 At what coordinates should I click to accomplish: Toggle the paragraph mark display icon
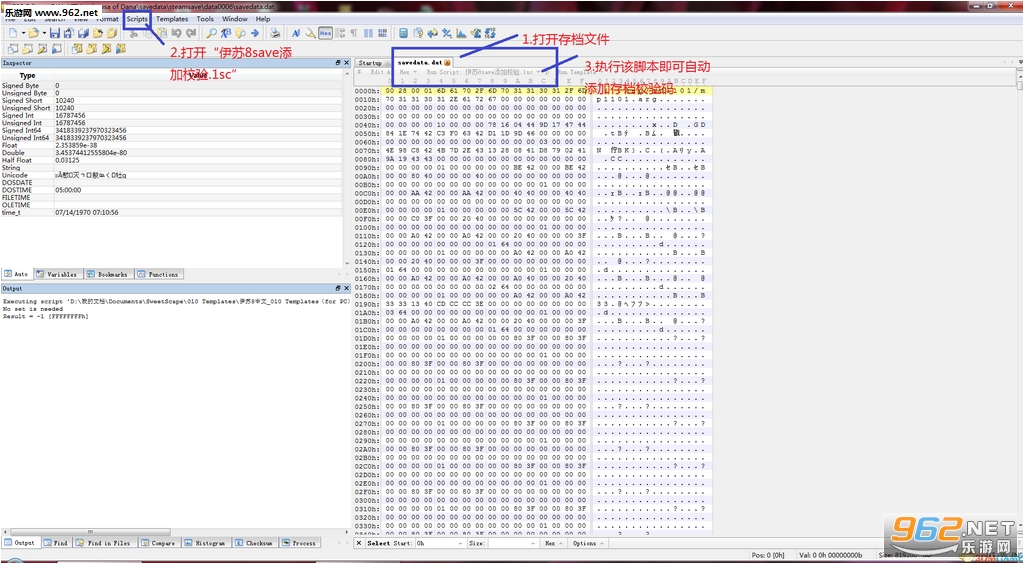[353, 33]
